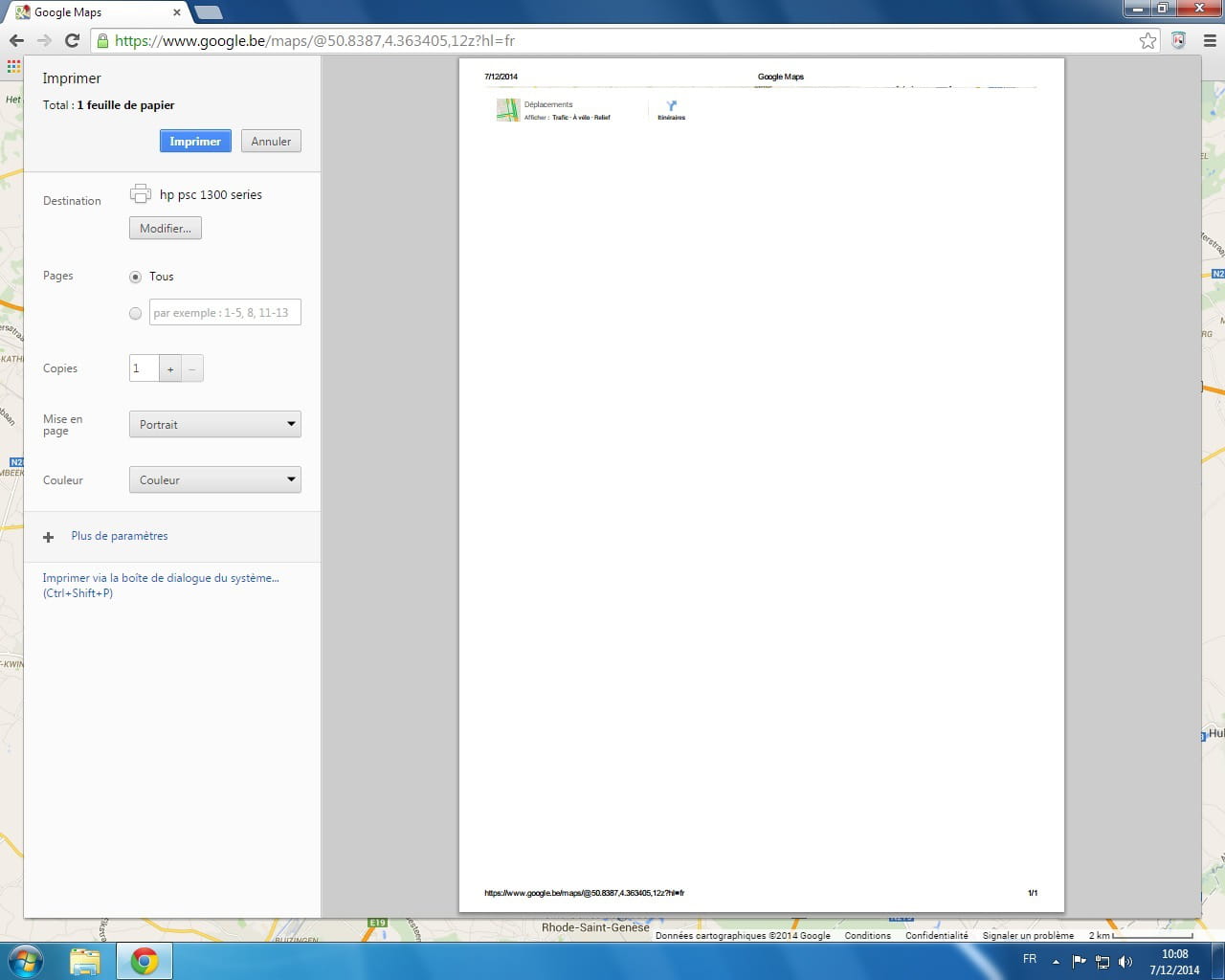The height and width of the screenshot is (980, 1225).
Task: Click the volume speaker icon in system tray
Action: (x=1125, y=962)
